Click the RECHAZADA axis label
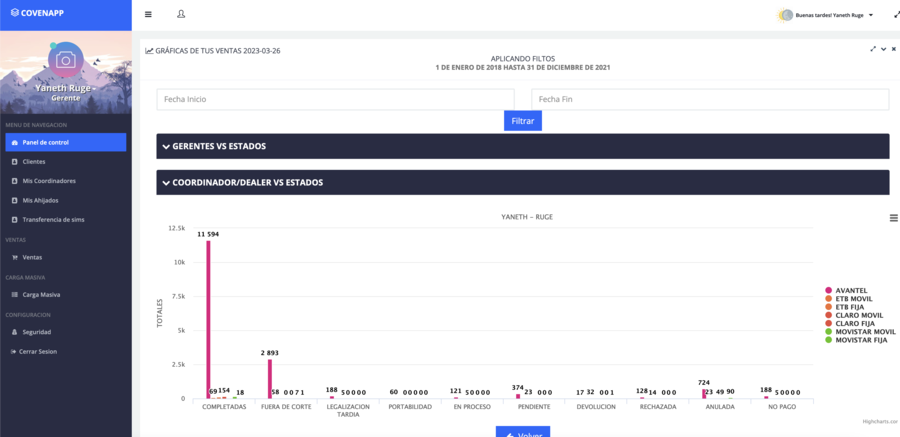Viewport: 900px width, 437px height. tap(658, 407)
